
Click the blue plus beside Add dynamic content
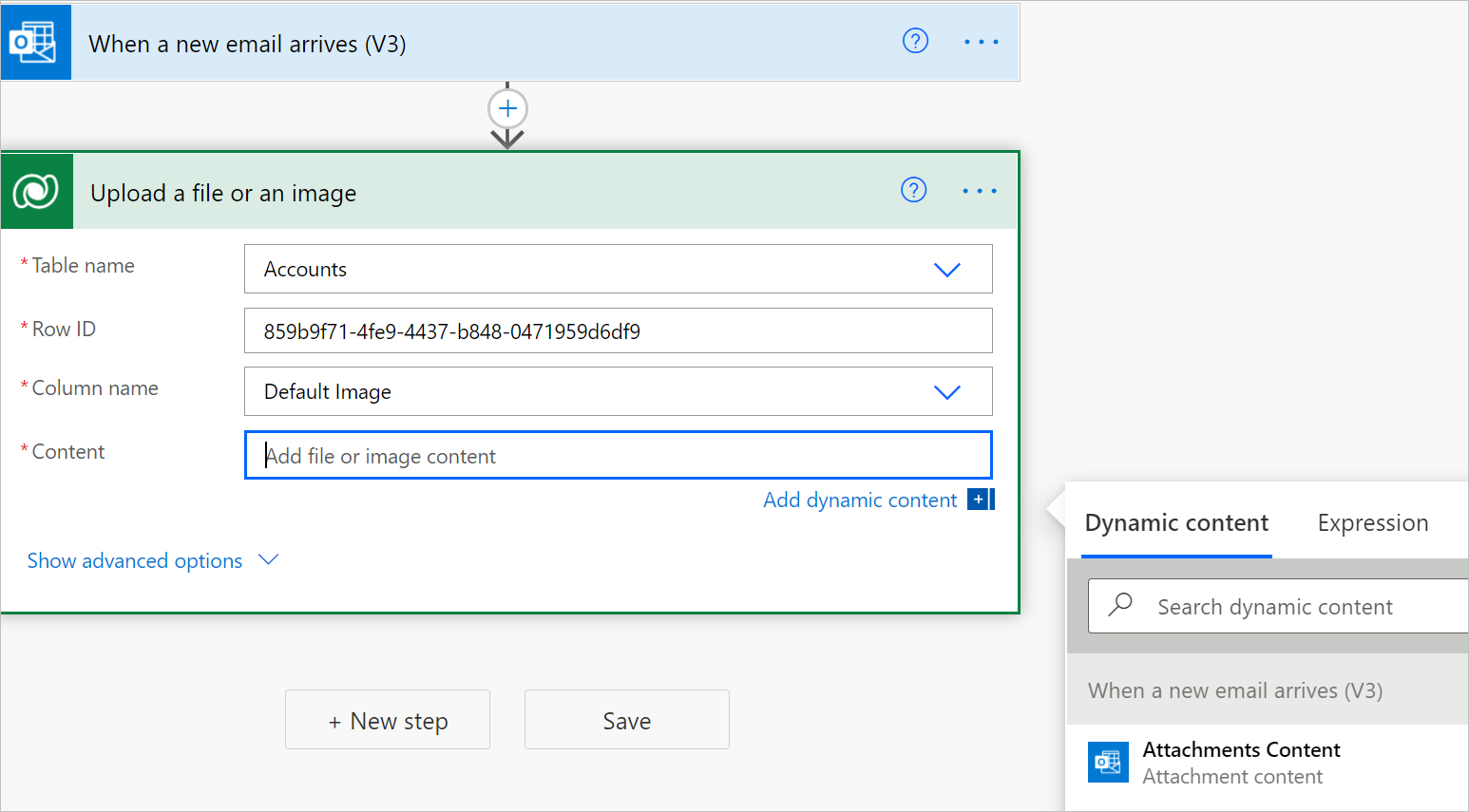click(x=980, y=499)
